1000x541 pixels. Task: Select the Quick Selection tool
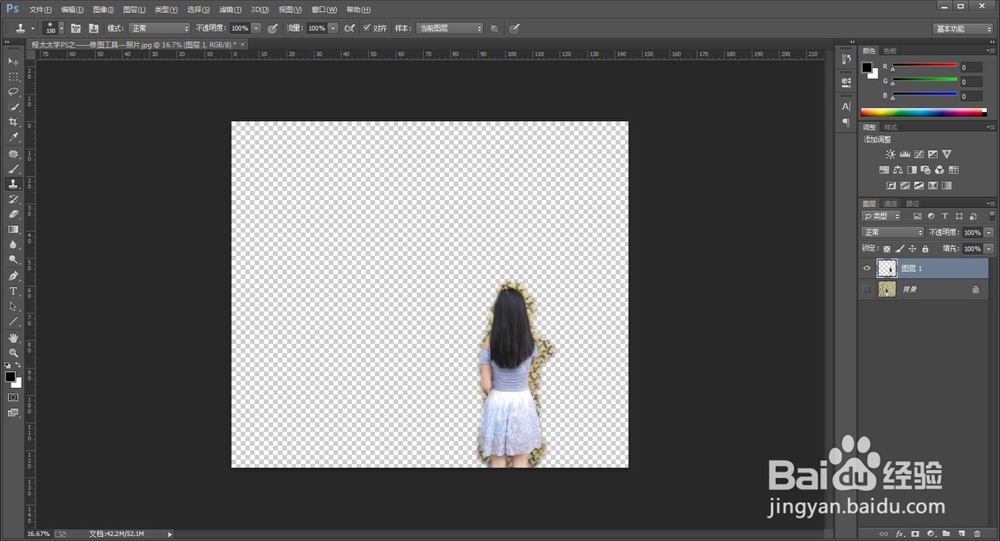pos(13,107)
